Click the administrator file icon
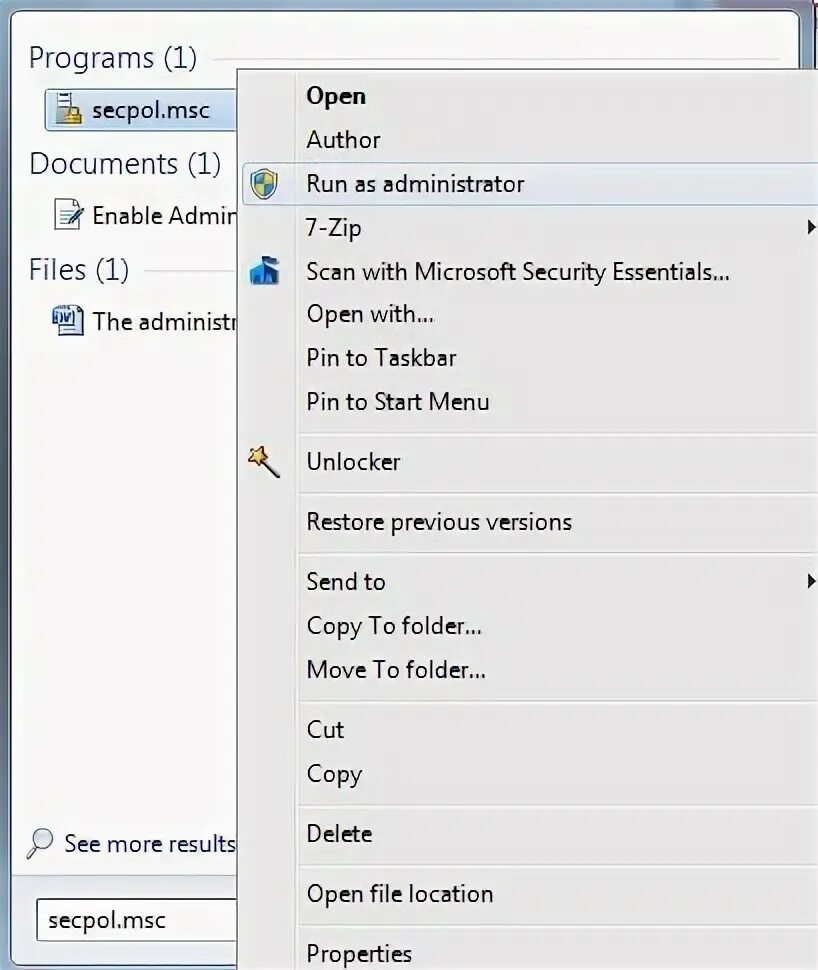This screenshot has height=970, width=818. coord(68,321)
